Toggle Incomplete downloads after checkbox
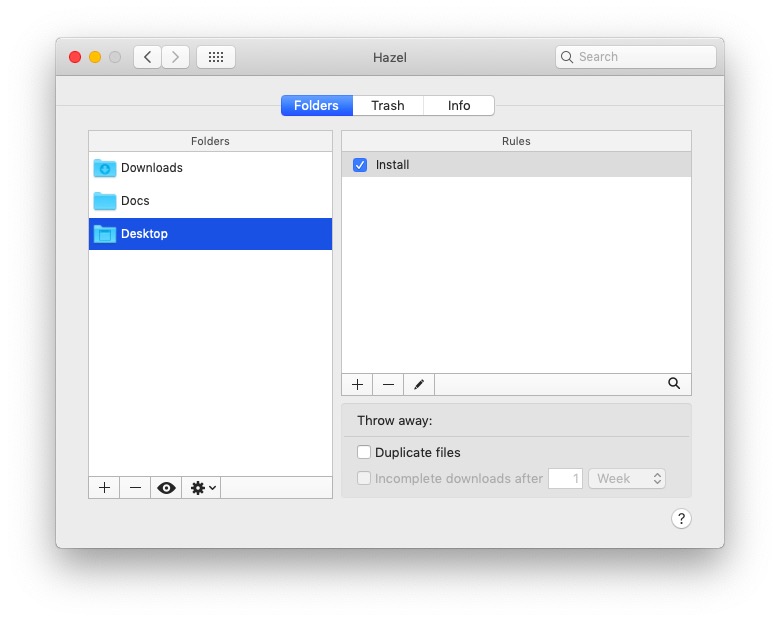This screenshot has height=622, width=780. [364, 478]
